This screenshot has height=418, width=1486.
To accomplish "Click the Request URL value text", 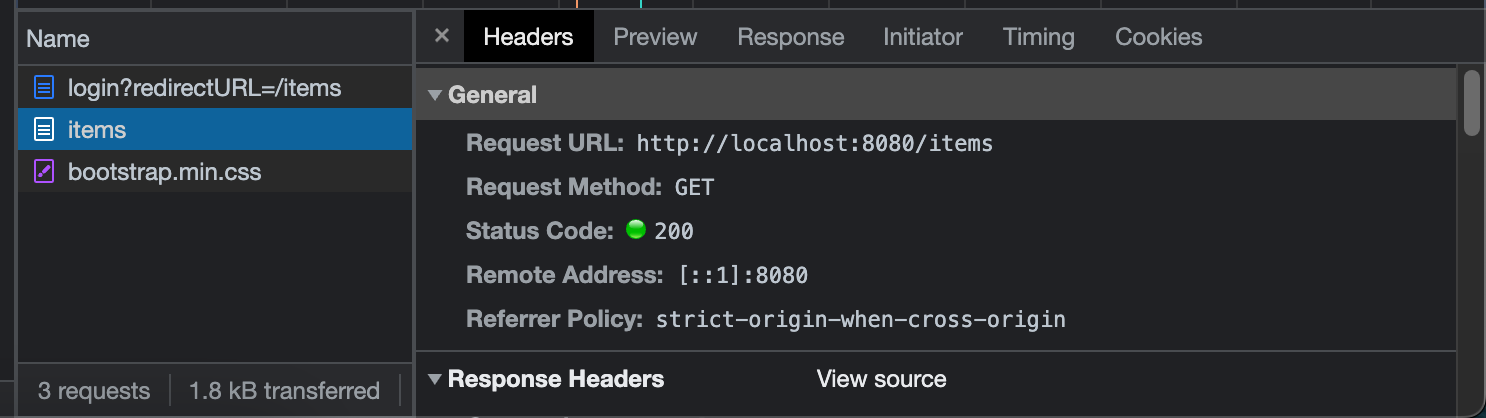I will pyautogui.click(x=815, y=143).
